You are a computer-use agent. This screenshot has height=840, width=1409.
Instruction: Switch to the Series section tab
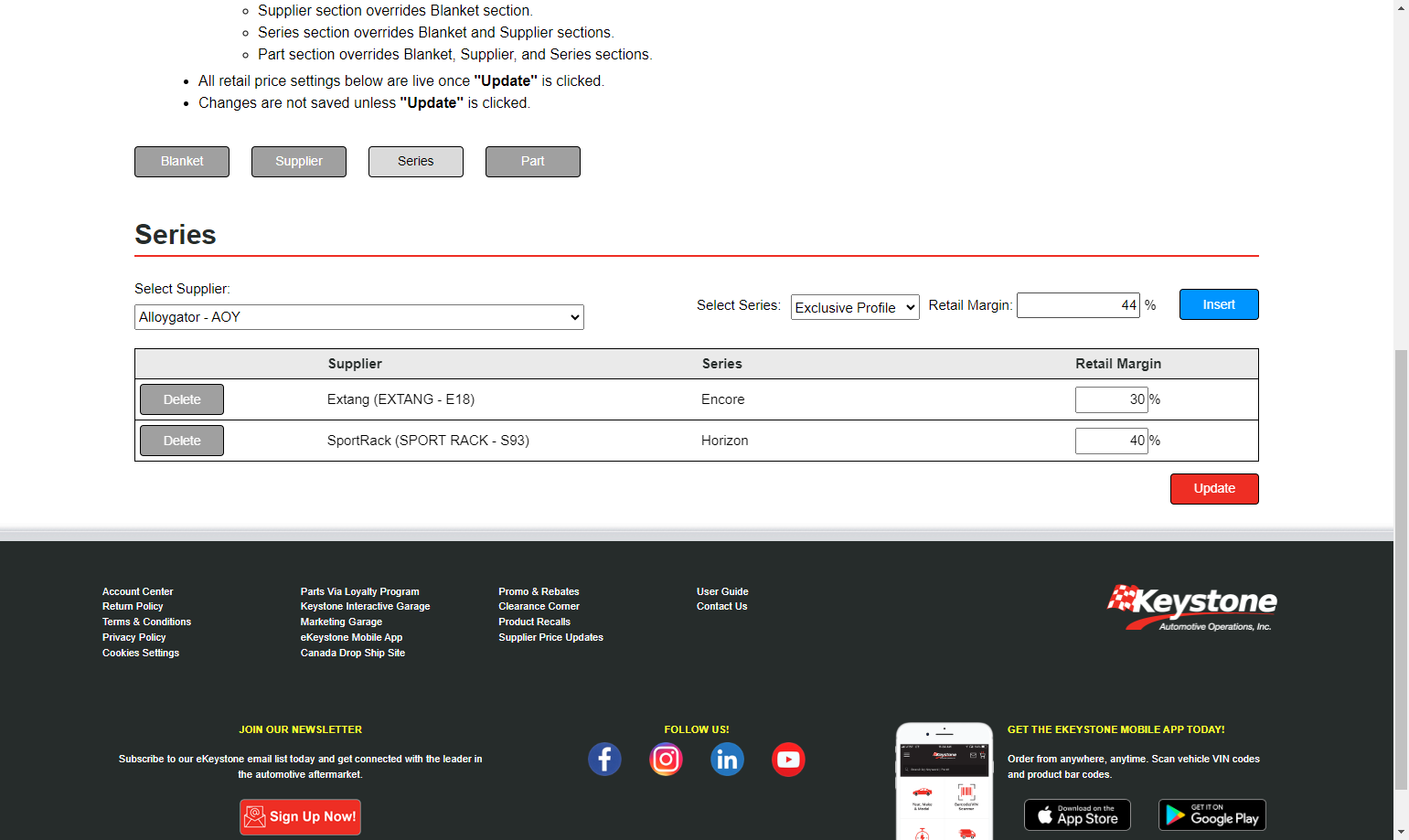pos(416,162)
